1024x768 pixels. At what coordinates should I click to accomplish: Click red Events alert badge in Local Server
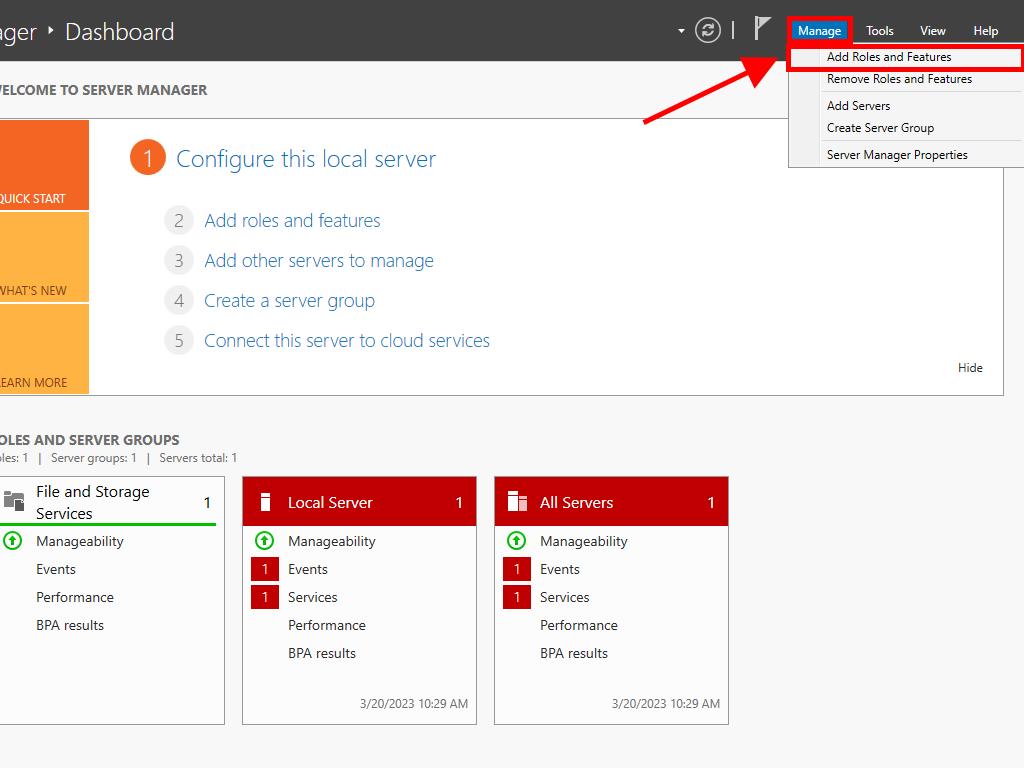pyautogui.click(x=264, y=569)
